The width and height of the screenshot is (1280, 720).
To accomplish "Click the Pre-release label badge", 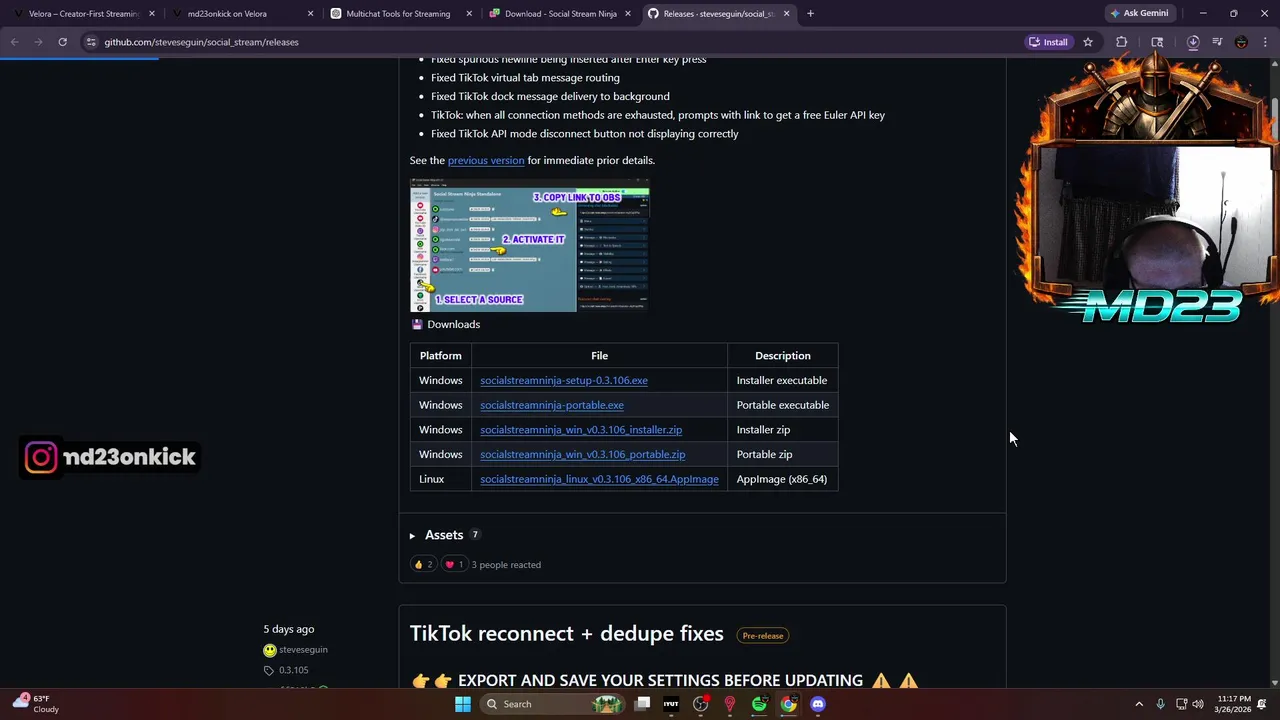I will point(763,635).
